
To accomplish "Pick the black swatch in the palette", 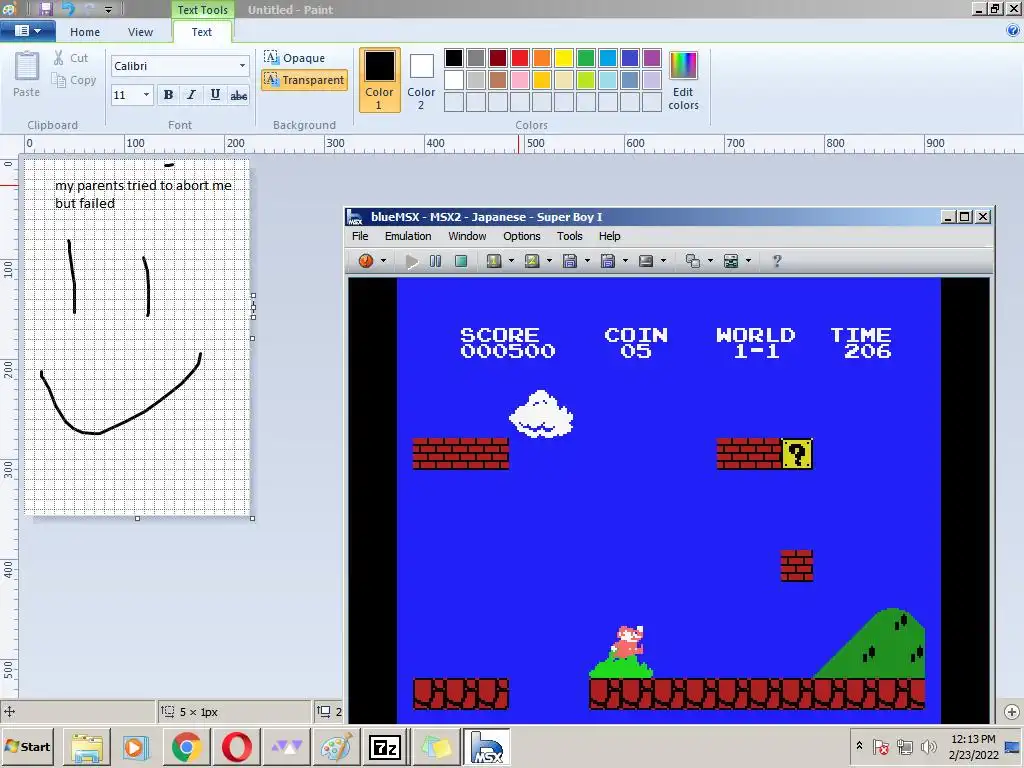I will click(x=454, y=58).
